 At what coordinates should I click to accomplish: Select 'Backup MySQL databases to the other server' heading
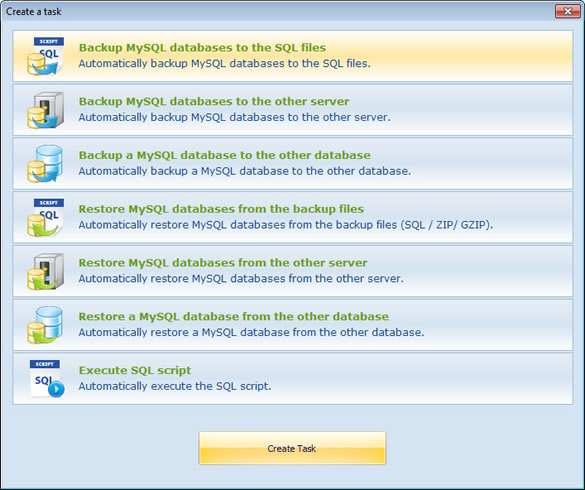tap(214, 102)
